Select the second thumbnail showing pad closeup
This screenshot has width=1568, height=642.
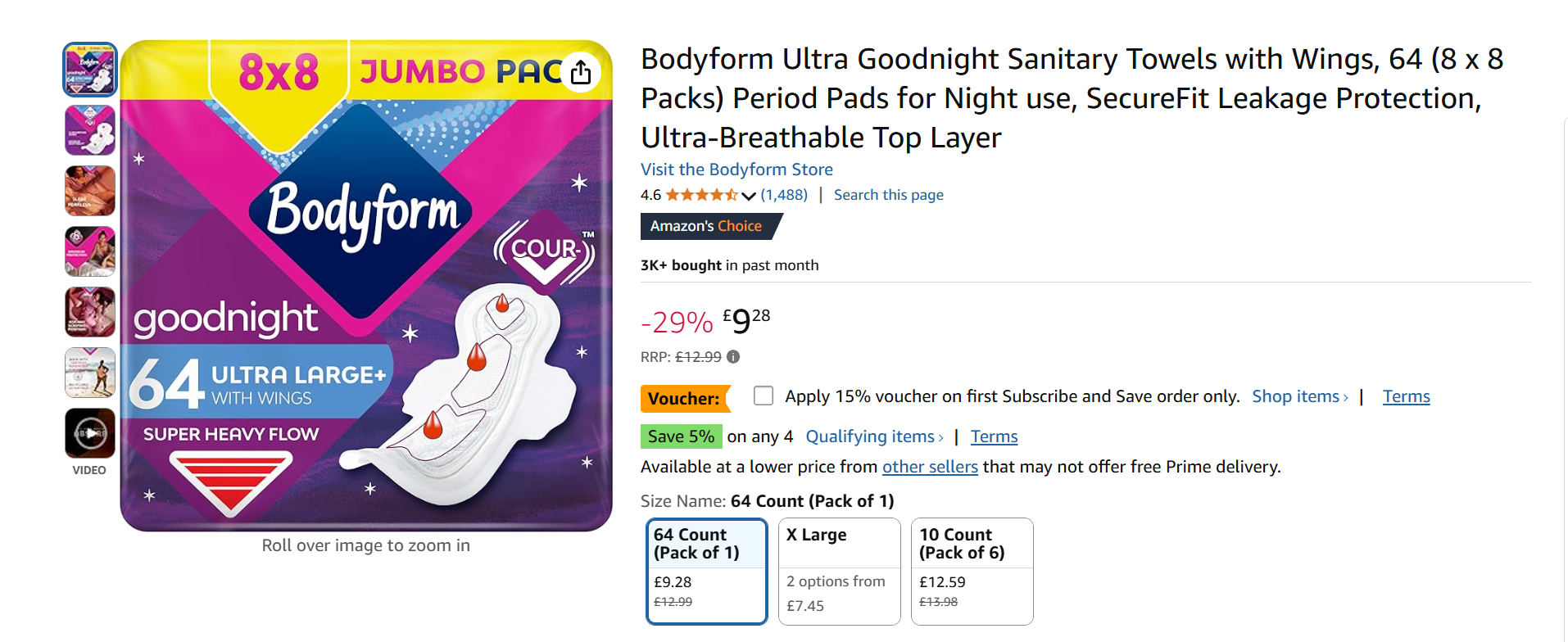click(90, 130)
